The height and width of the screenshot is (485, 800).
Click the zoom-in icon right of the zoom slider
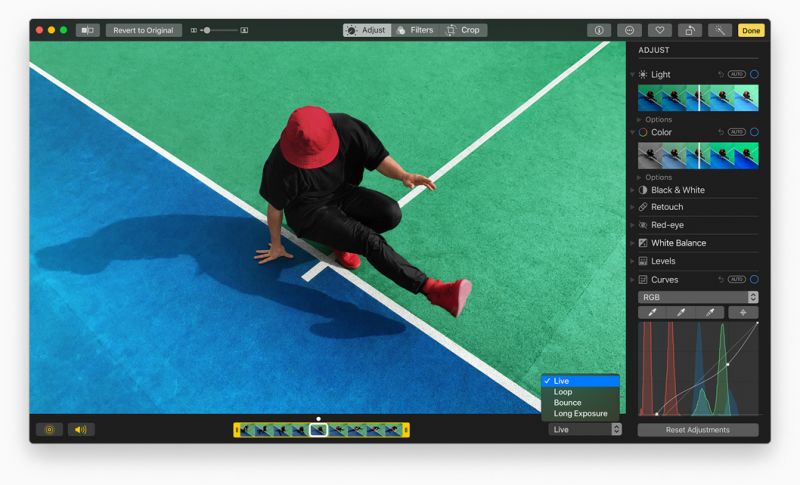244,30
